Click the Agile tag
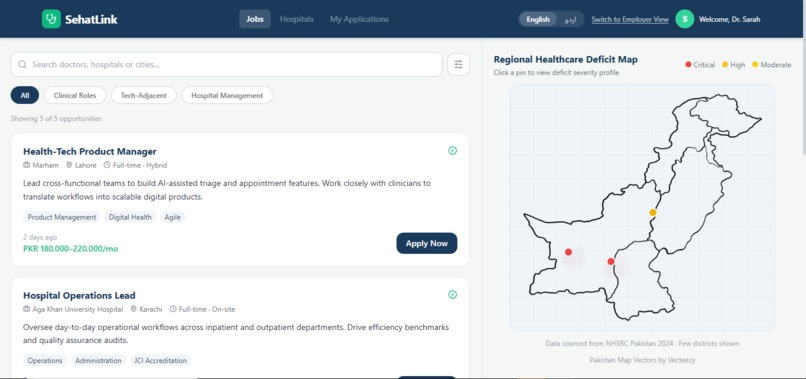The width and height of the screenshot is (806, 379). 173,217
